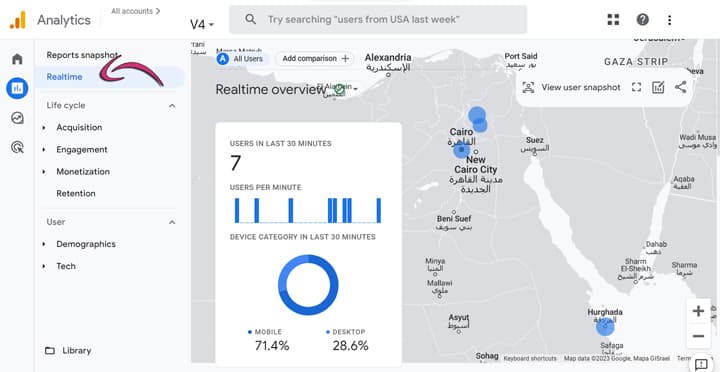
Task: Open the Explore icon in left rail
Action: click(17, 118)
